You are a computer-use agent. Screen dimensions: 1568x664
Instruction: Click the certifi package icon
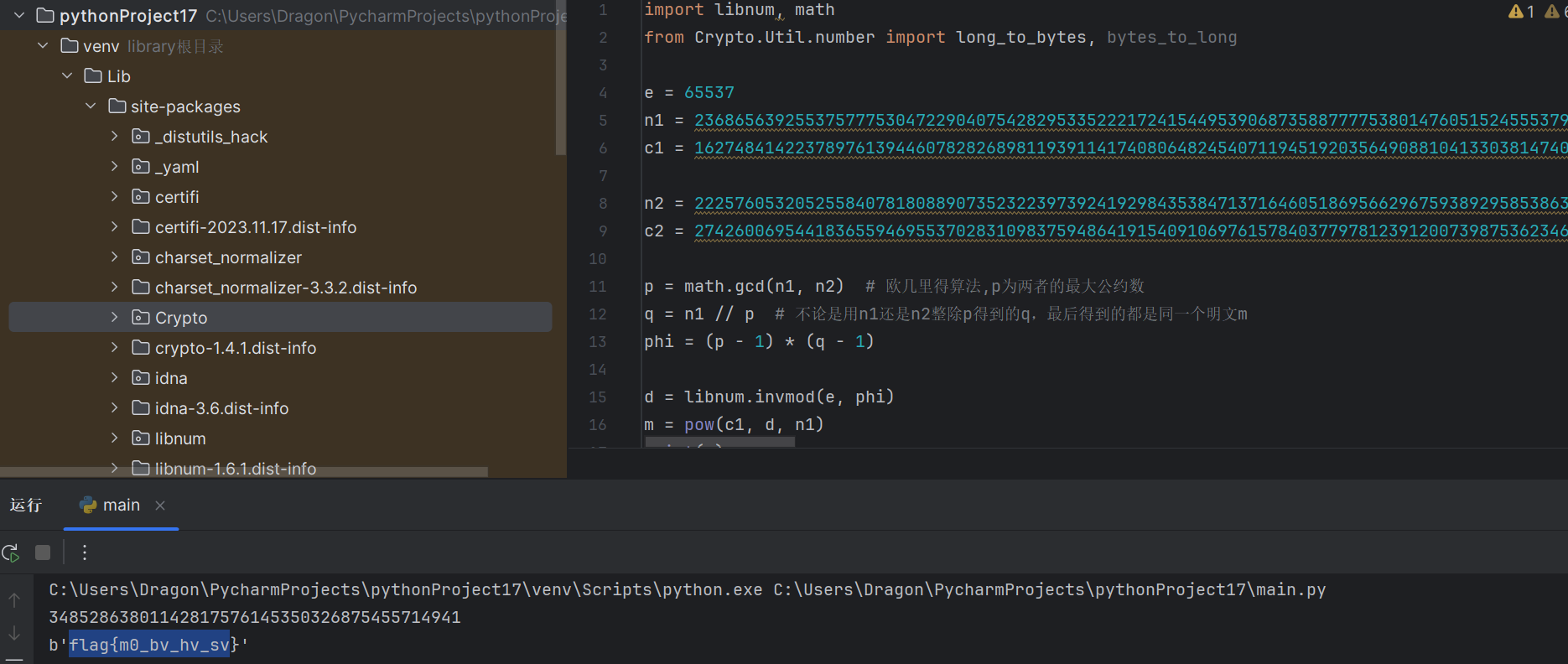click(x=141, y=197)
